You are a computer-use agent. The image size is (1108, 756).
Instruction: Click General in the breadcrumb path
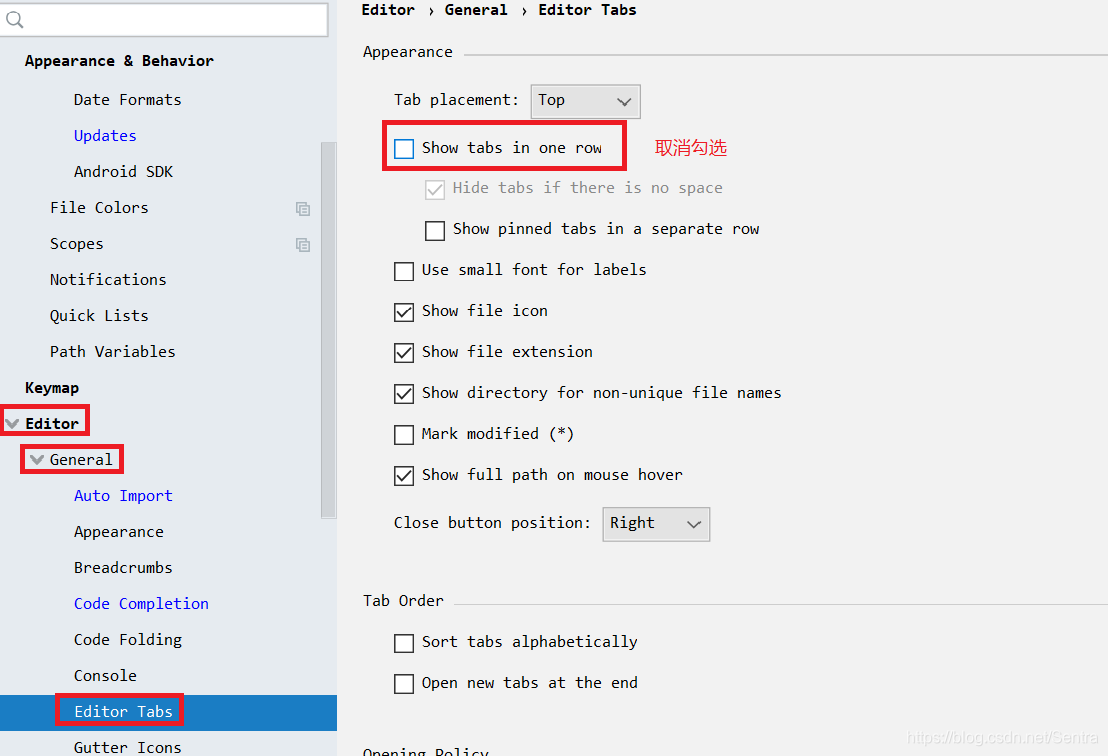(476, 10)
